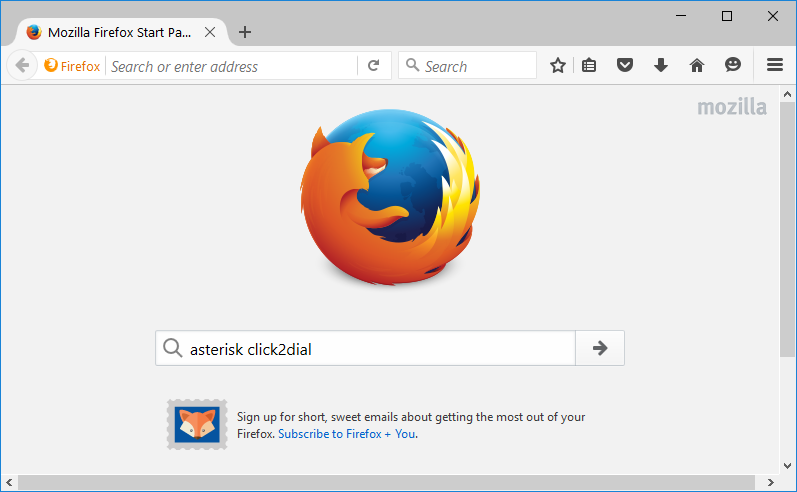797x492 pixels.
Task: Focus the toolbar Search field
Action: click(x=468, y=66)
